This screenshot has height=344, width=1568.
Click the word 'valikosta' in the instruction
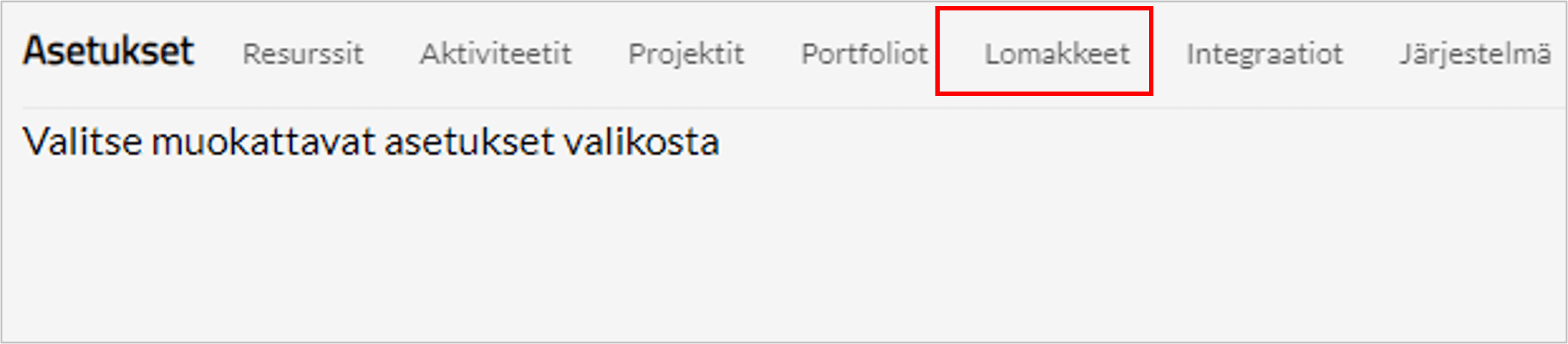pyautogui.click(x=642, y=141)
